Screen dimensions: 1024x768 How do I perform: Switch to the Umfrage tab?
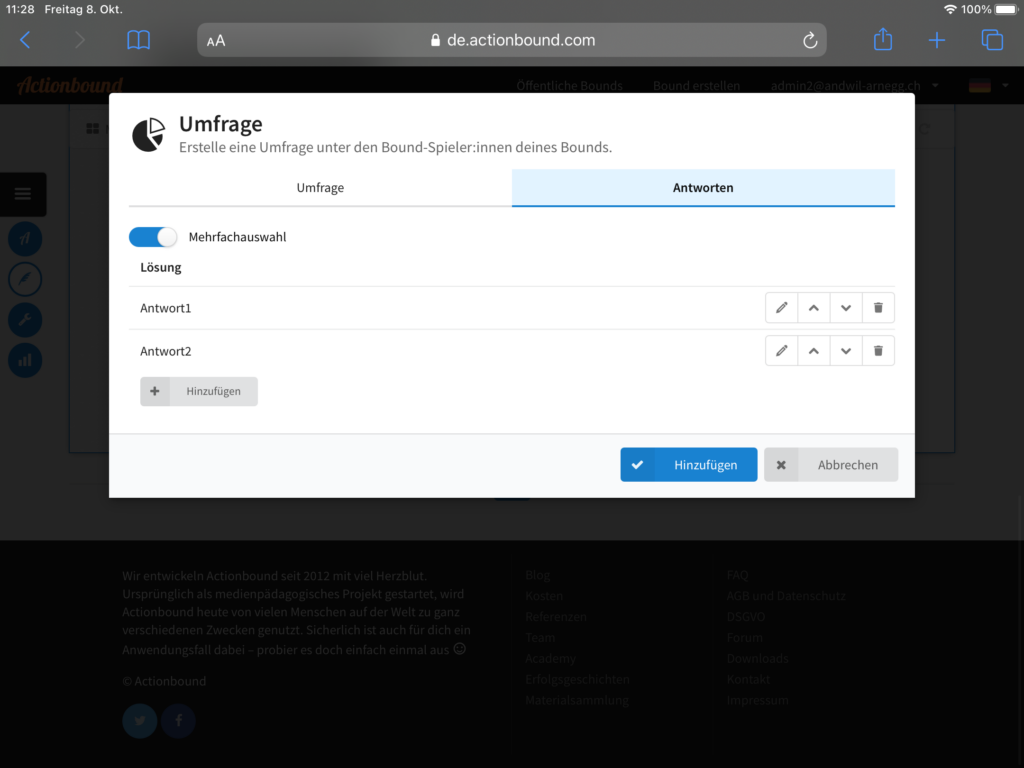tap(320, 188)
